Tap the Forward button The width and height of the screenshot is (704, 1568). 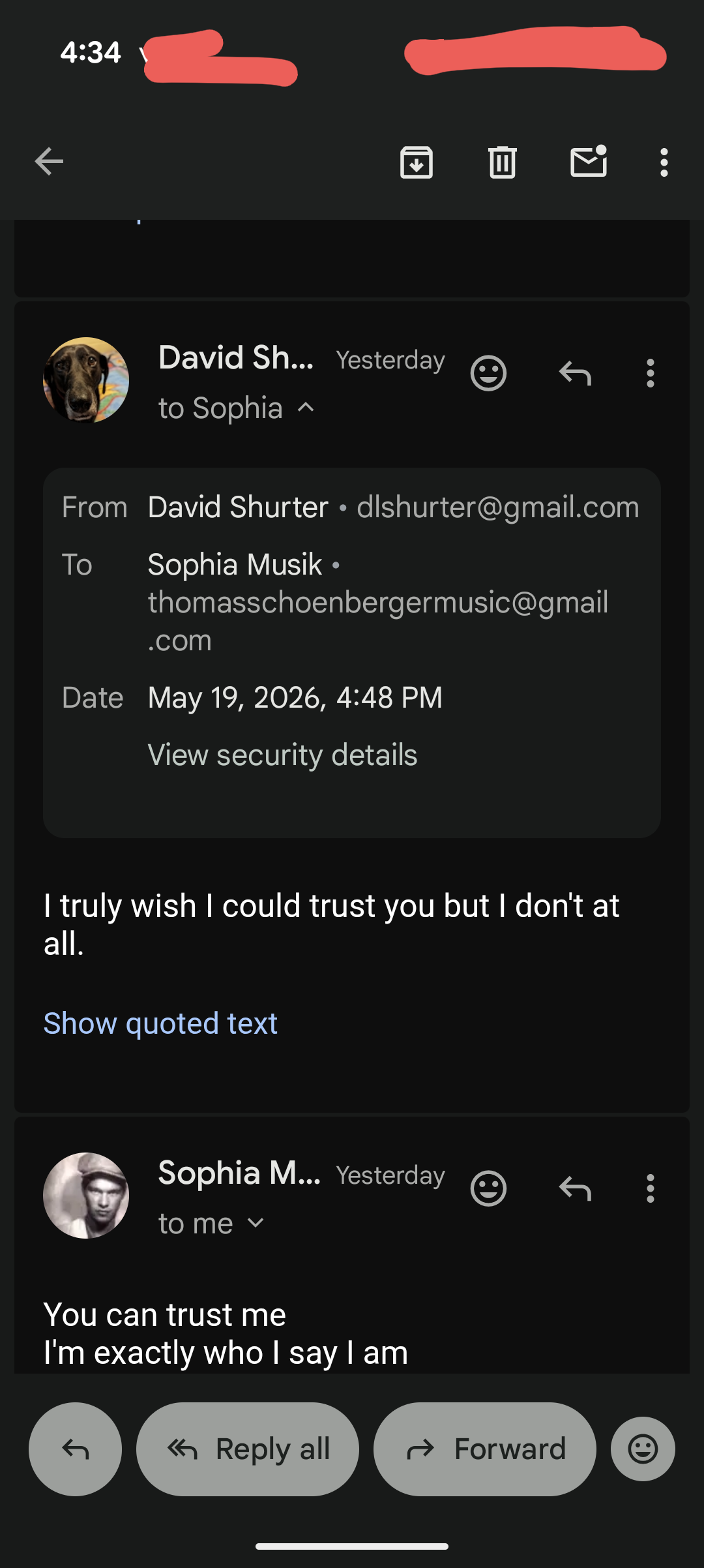click(485, 1449)
